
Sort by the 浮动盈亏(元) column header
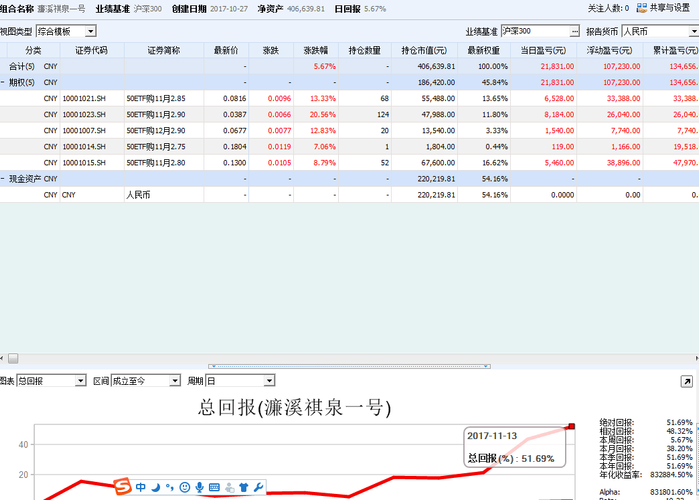pos(609,50)
